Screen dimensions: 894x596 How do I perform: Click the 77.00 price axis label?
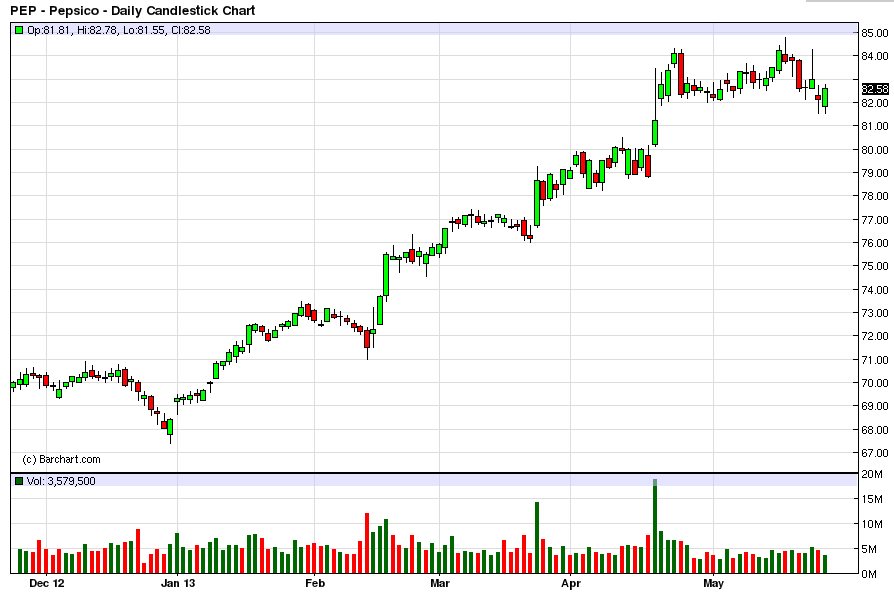[x=875, y=220]
